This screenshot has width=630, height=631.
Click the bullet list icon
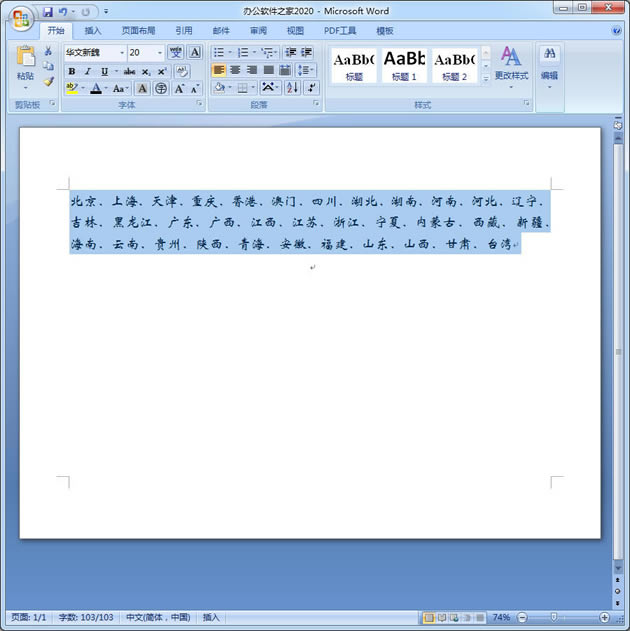(220, 52)
